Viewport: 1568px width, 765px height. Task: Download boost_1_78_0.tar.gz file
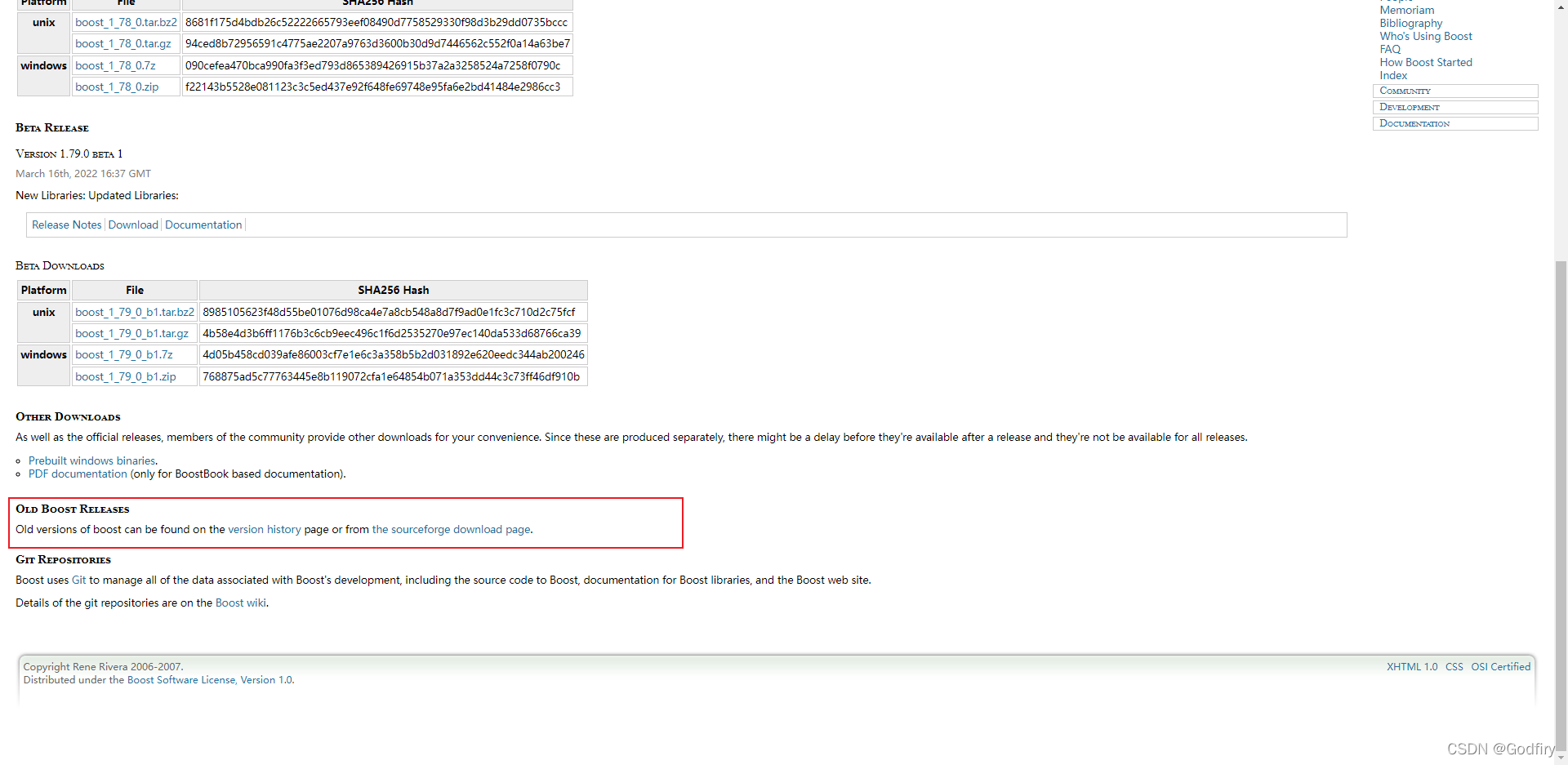point(123,43)
